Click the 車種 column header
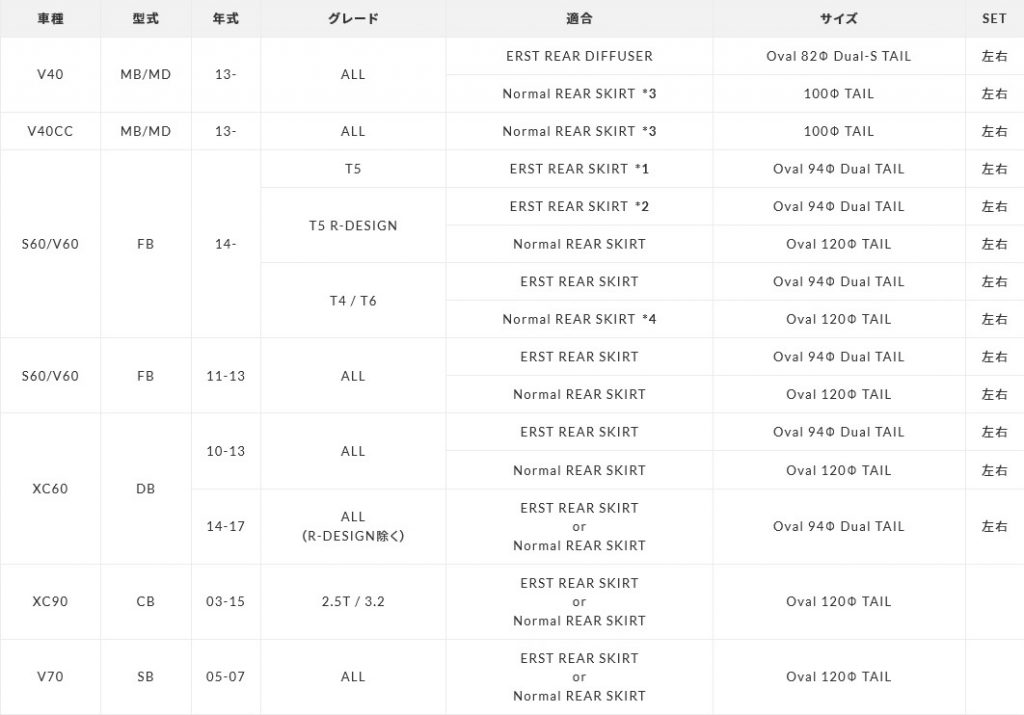1024x715 pixels. coord(49,19)
